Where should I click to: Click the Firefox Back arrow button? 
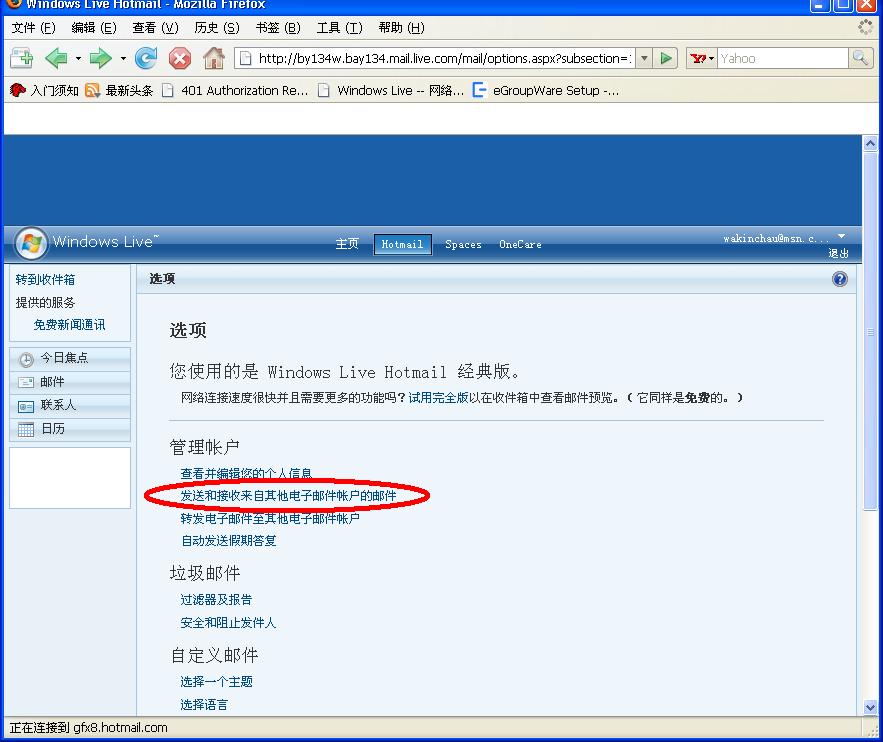point(56,58)
